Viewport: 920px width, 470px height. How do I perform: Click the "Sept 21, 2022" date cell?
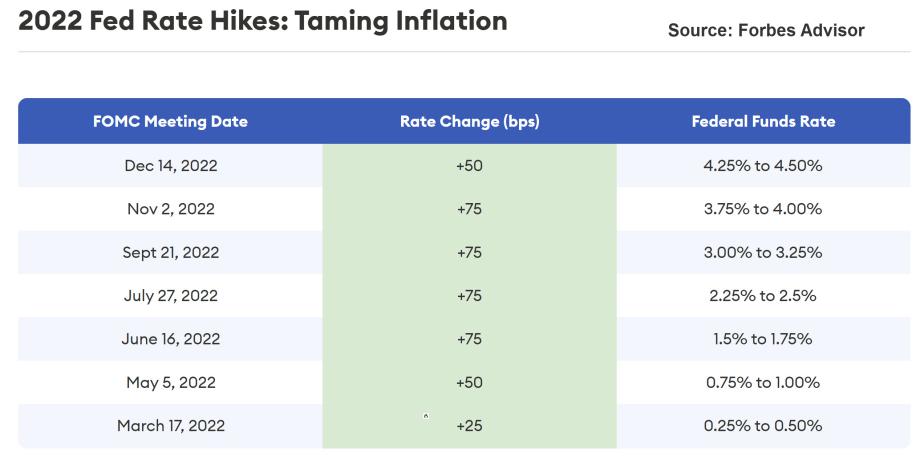[170, 252]
